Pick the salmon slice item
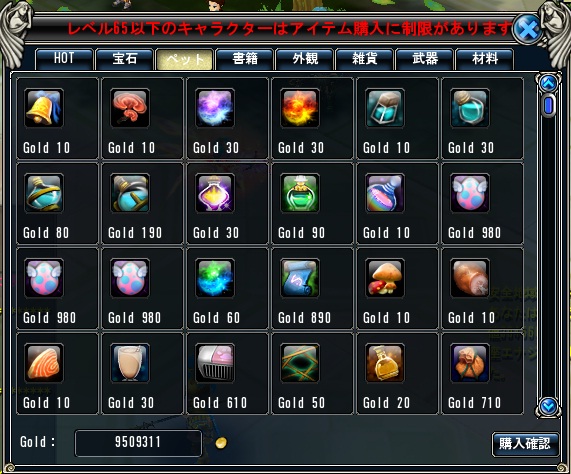 pyautogui.click(x=44, y=363)
